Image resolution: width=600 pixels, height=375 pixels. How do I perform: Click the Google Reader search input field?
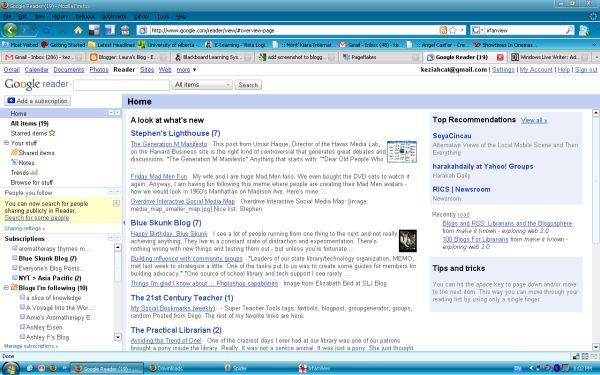click(x=121, y=85)
